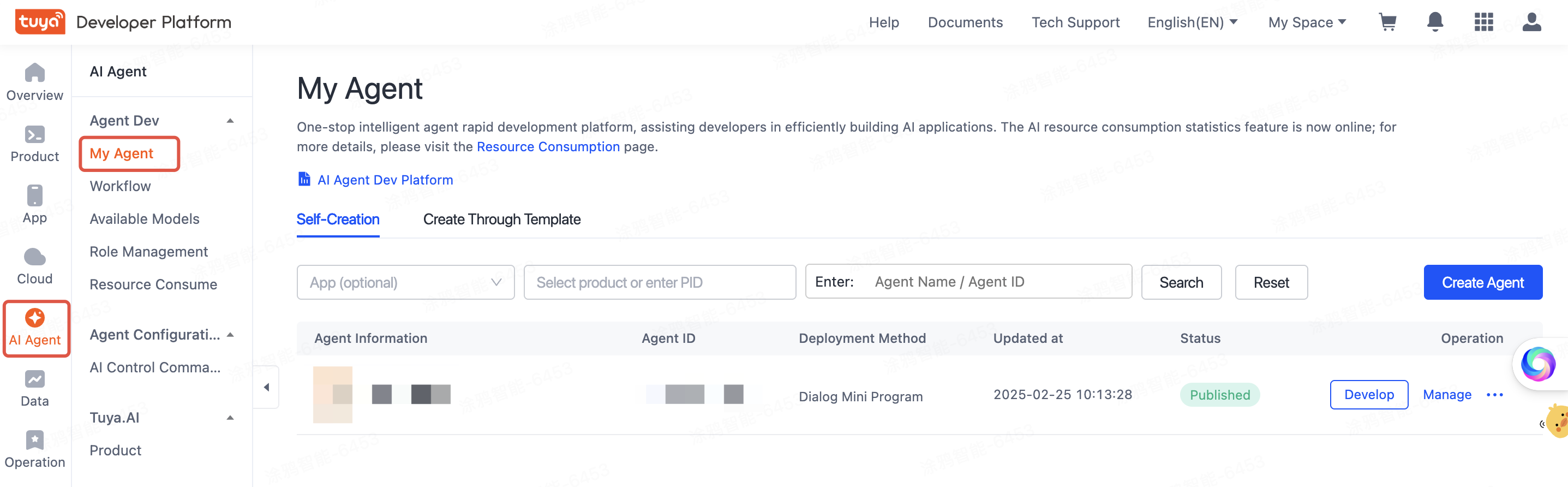
Task: Click the Reset button
Action: point(1271,282)
